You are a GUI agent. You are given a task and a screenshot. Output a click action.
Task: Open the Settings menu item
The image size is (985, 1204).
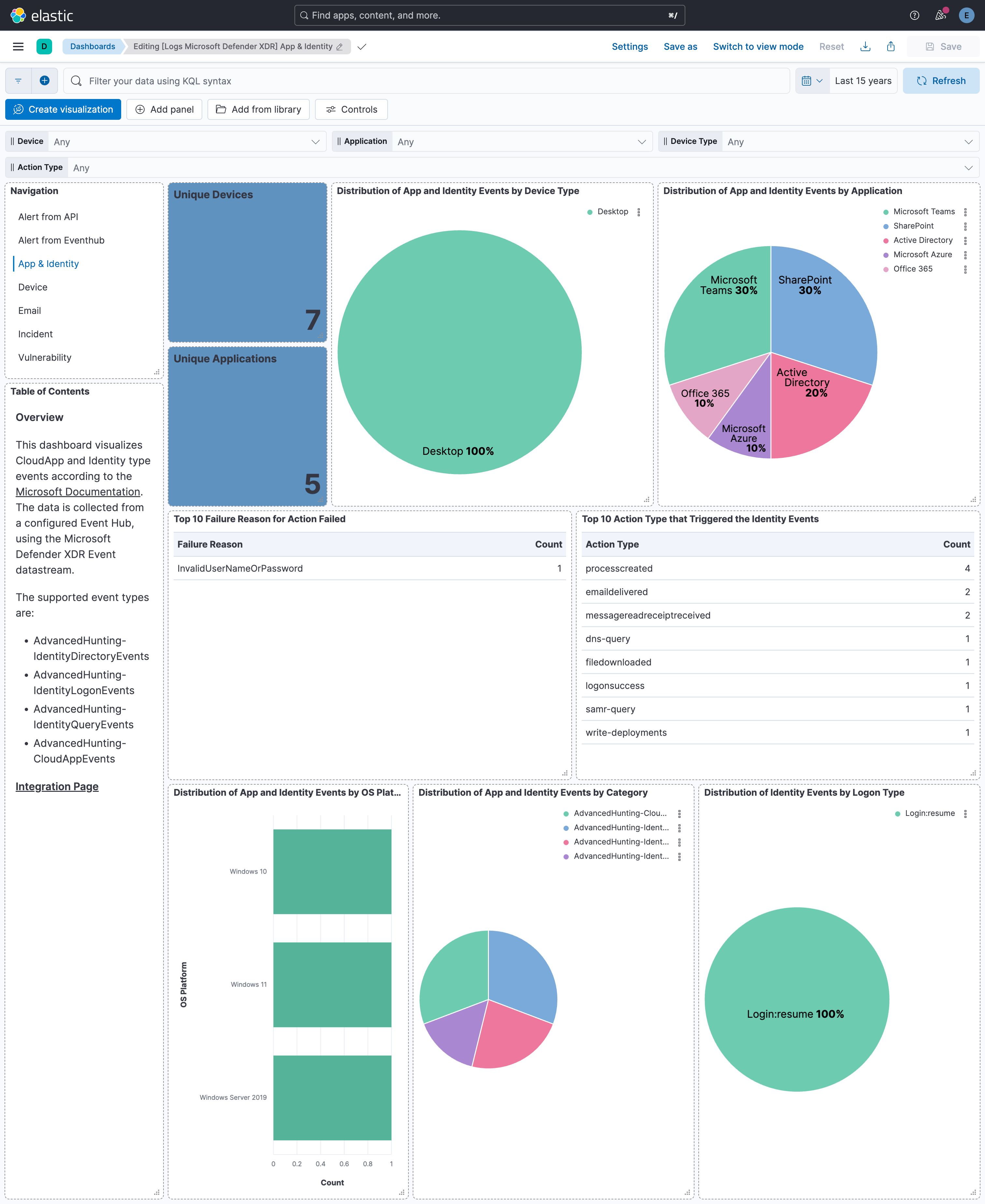click(630, 47)
